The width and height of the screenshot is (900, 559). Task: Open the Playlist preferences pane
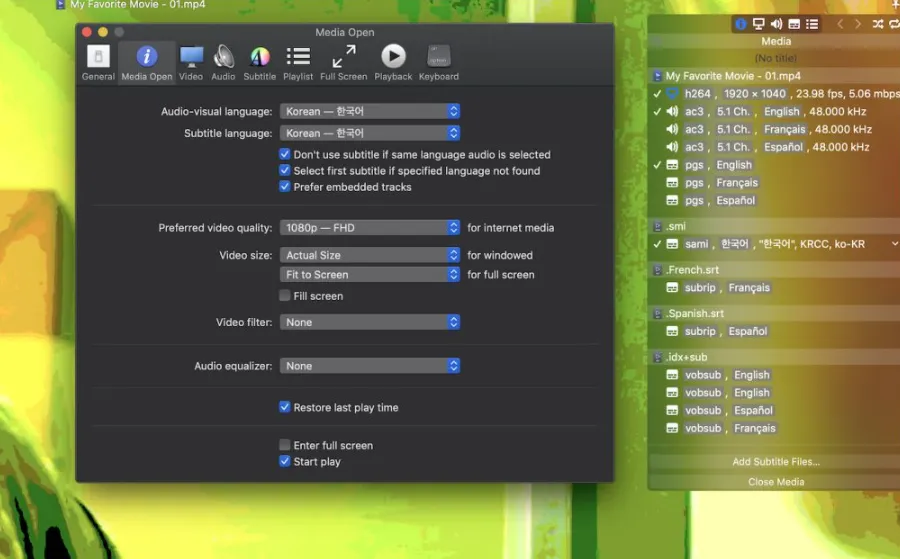[x=298, y=63]
